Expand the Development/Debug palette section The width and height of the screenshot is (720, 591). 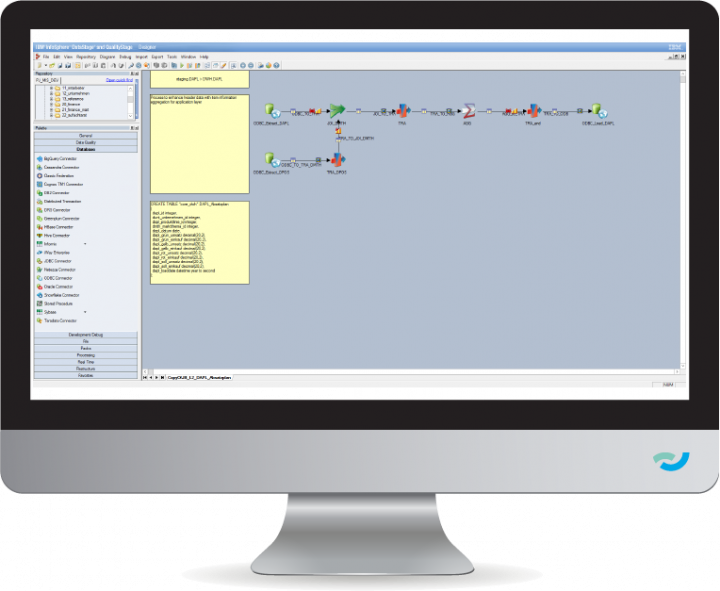point(86,335)
